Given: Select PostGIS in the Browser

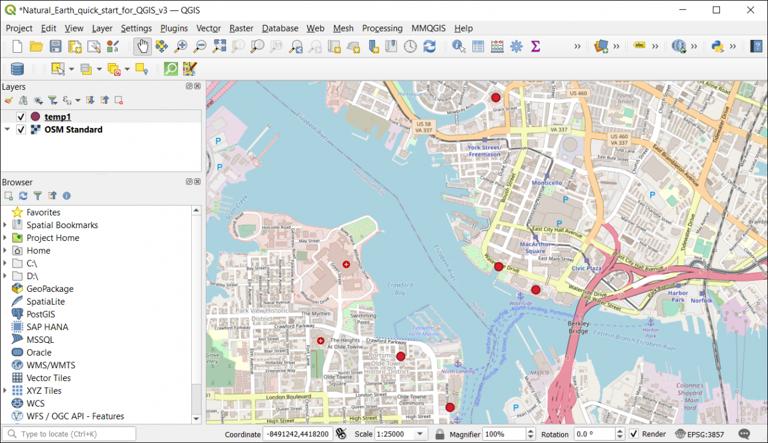Looking at the screenshot, I should point(41,314).
